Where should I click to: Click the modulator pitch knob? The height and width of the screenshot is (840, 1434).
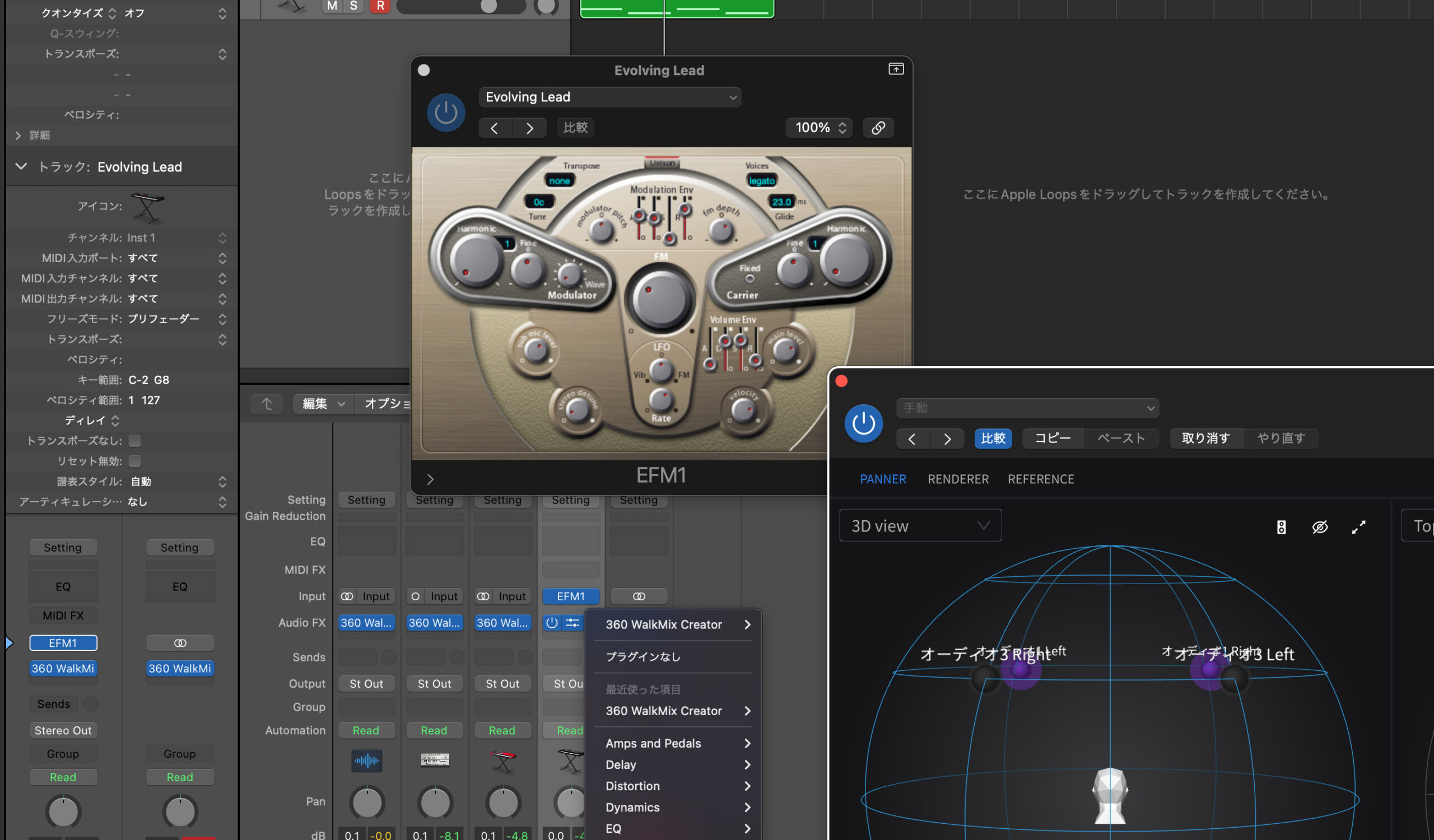[601, 230]
